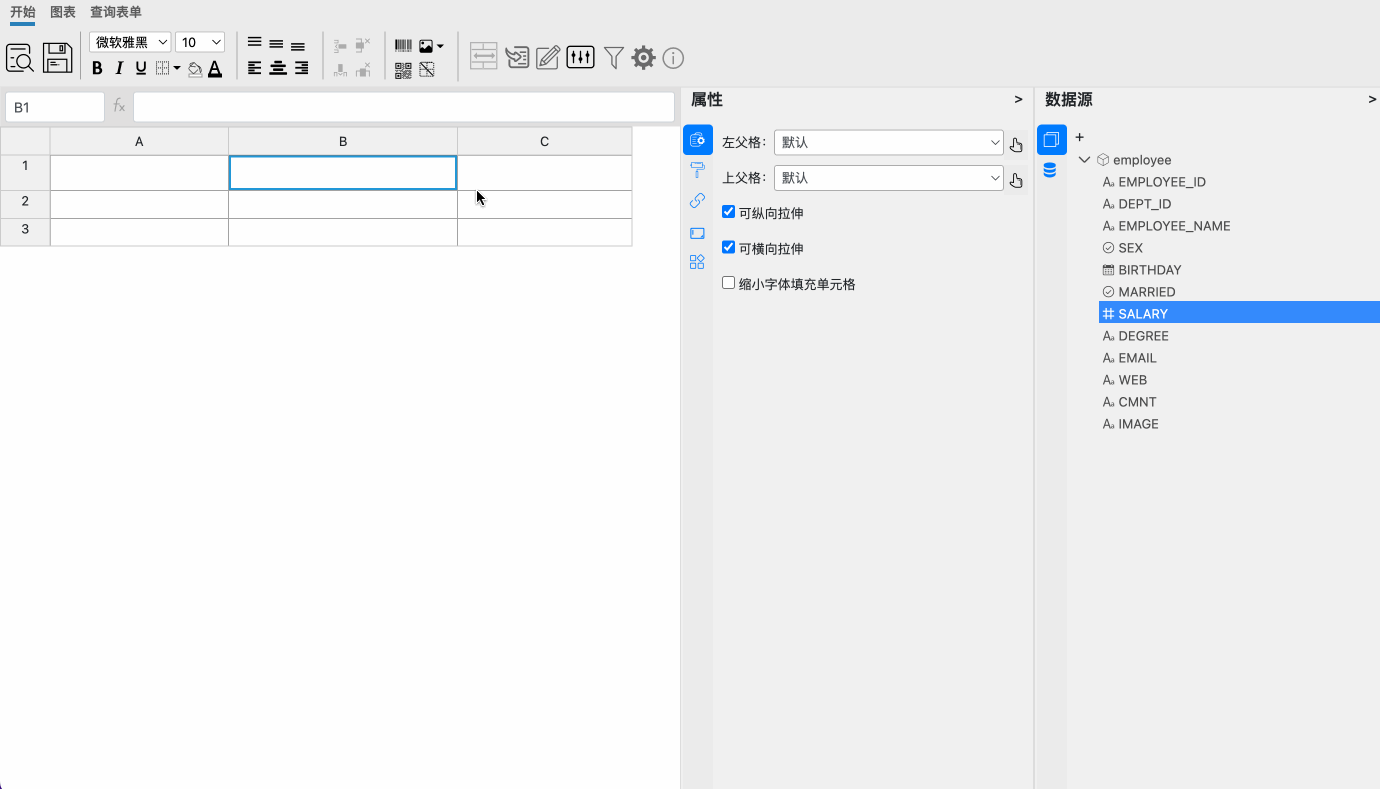Viewport: 1380px width, 789px height.
Task: Align cell content to top
Action: [254, 43]
